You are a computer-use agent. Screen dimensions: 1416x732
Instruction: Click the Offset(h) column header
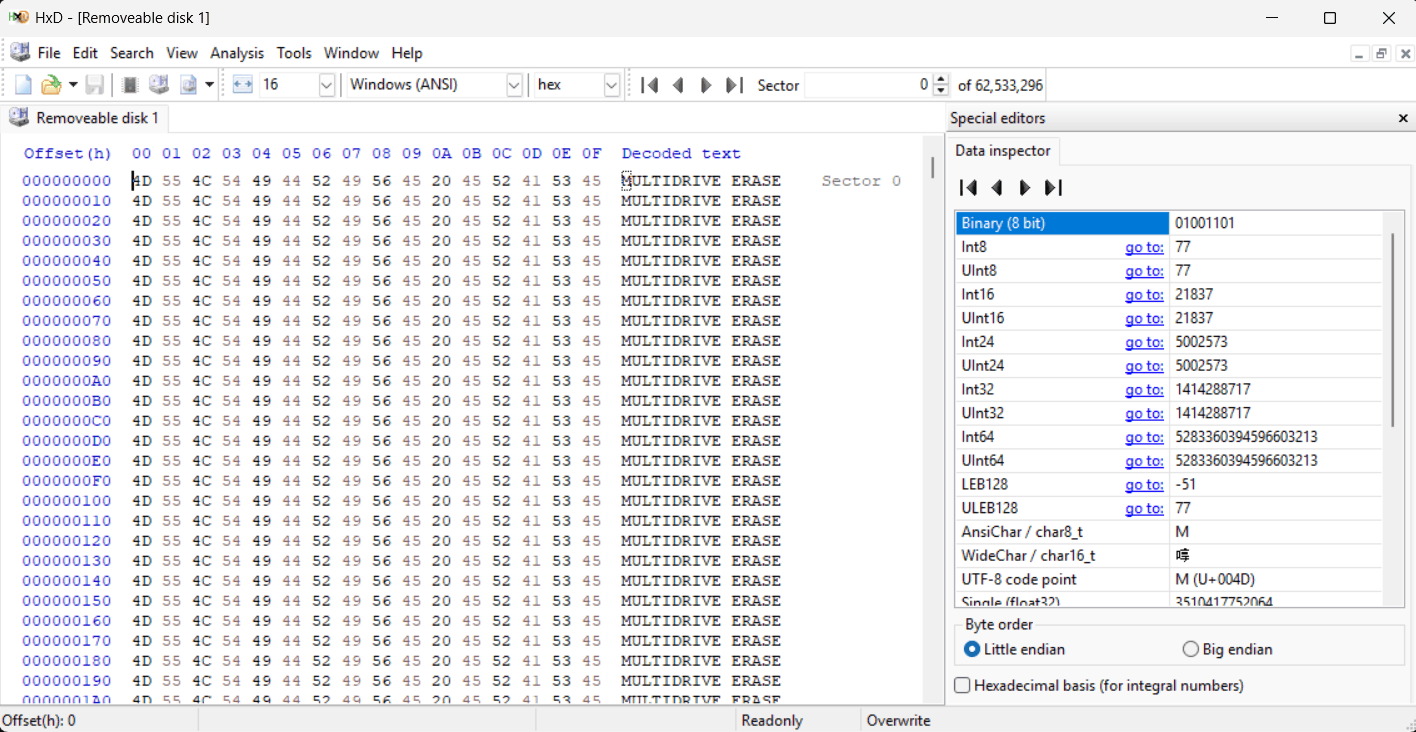coord(68,153)
